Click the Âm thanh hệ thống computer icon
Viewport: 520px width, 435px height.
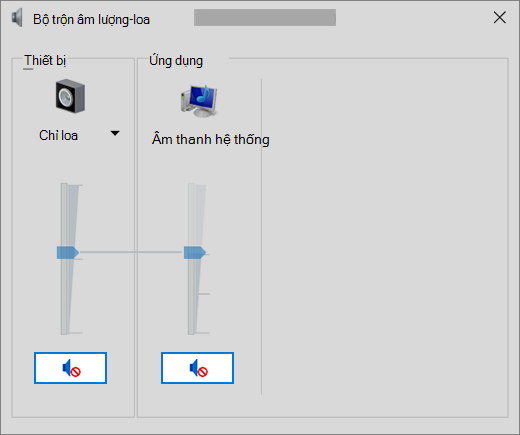tap(199, 100)
